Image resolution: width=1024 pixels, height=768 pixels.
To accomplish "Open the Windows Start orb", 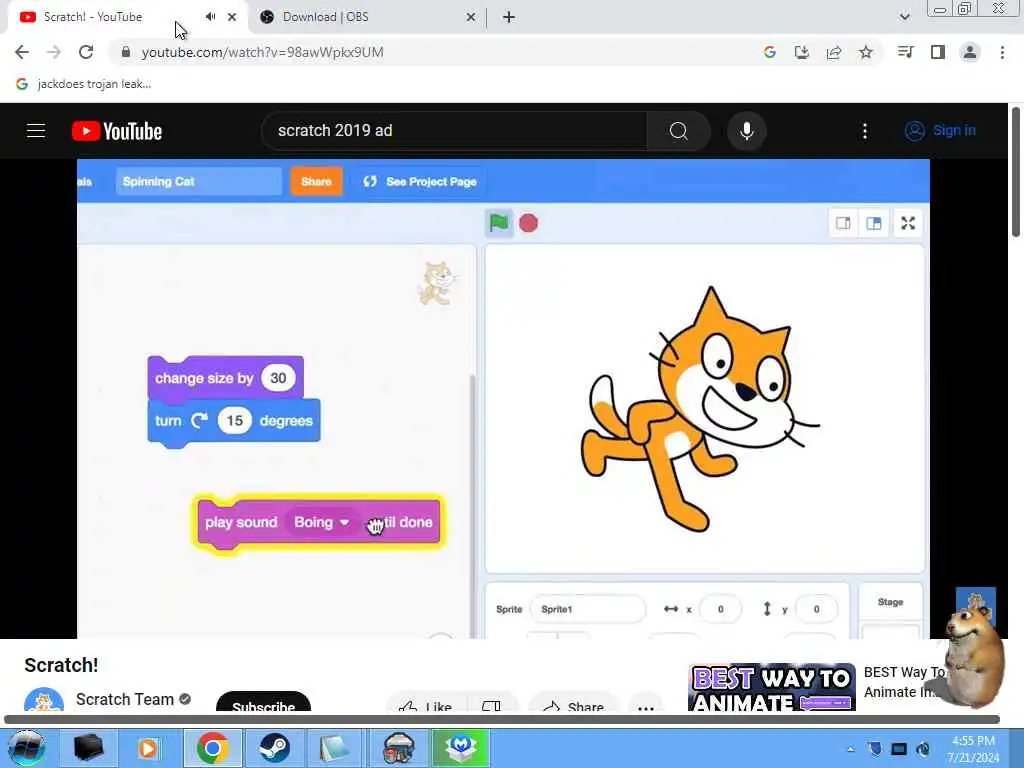I will (25, 748).
